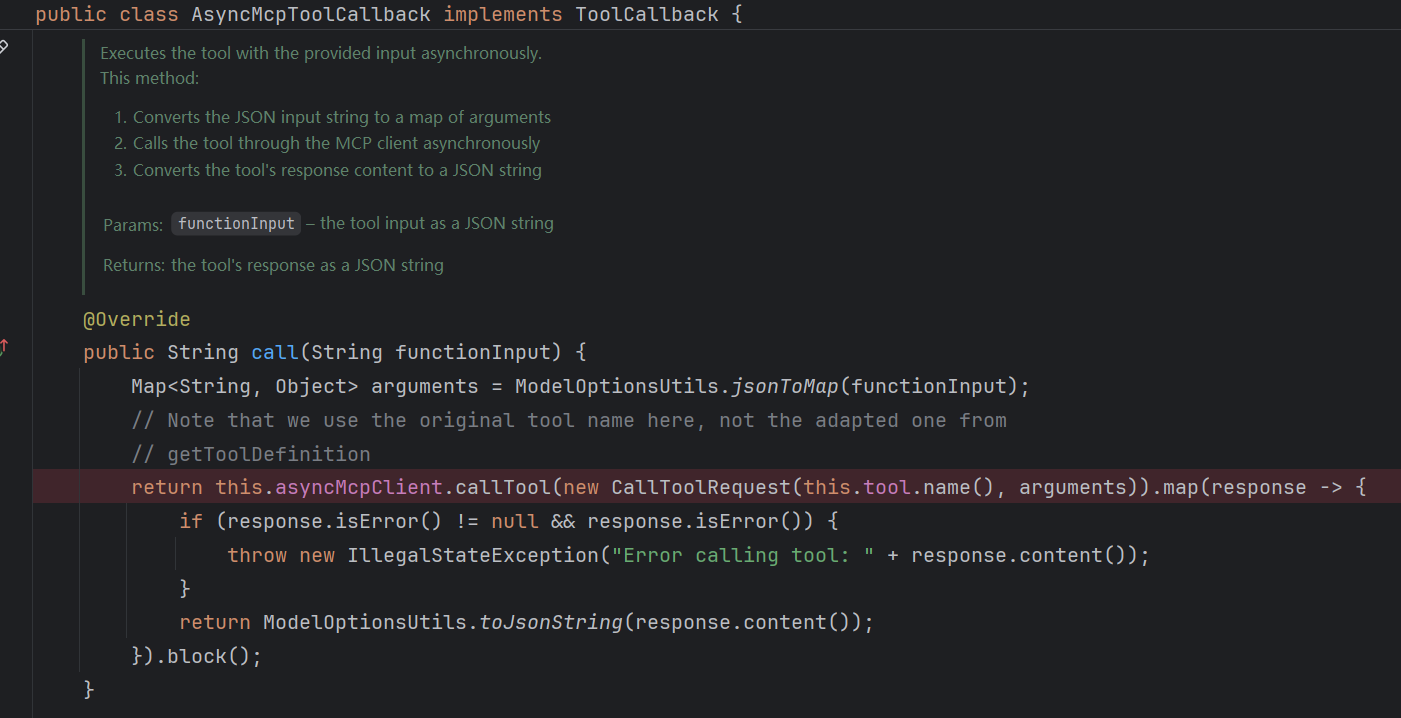Click the callTool method call
1401x718 pixels.
point(503,488)
